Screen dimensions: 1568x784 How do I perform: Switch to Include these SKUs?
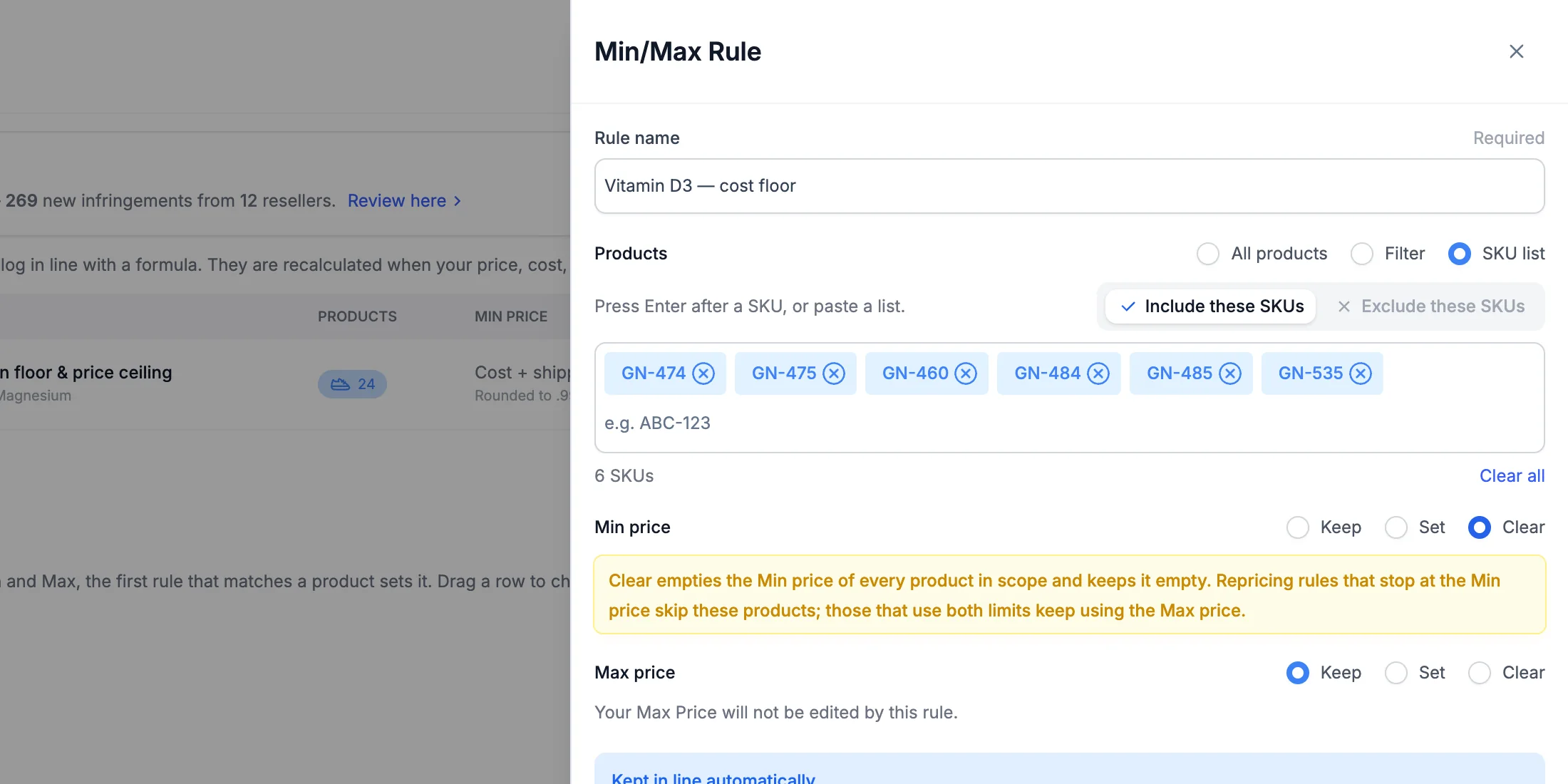(1210, 306)
